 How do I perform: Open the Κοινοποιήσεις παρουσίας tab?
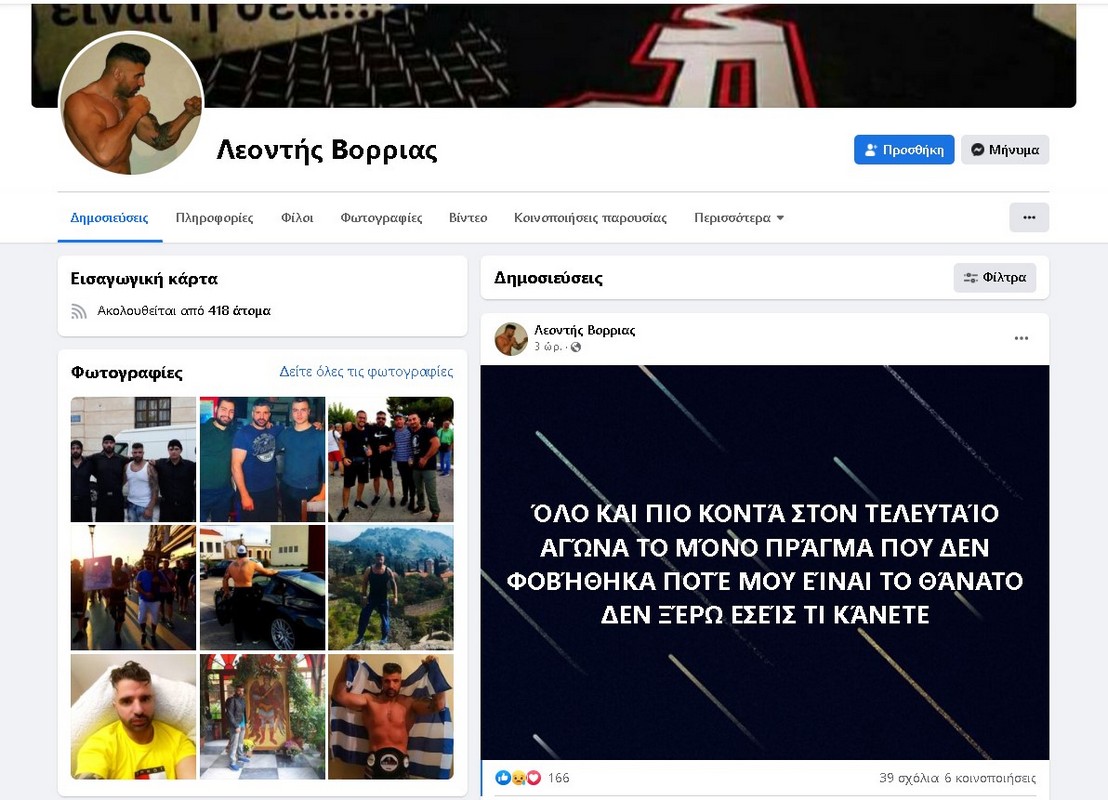[590, 218]
